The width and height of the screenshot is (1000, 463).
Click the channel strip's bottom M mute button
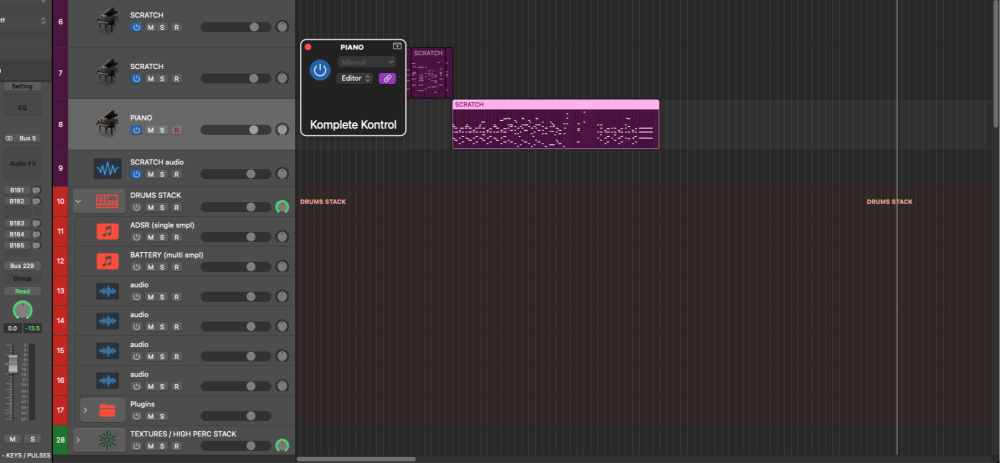13,439
